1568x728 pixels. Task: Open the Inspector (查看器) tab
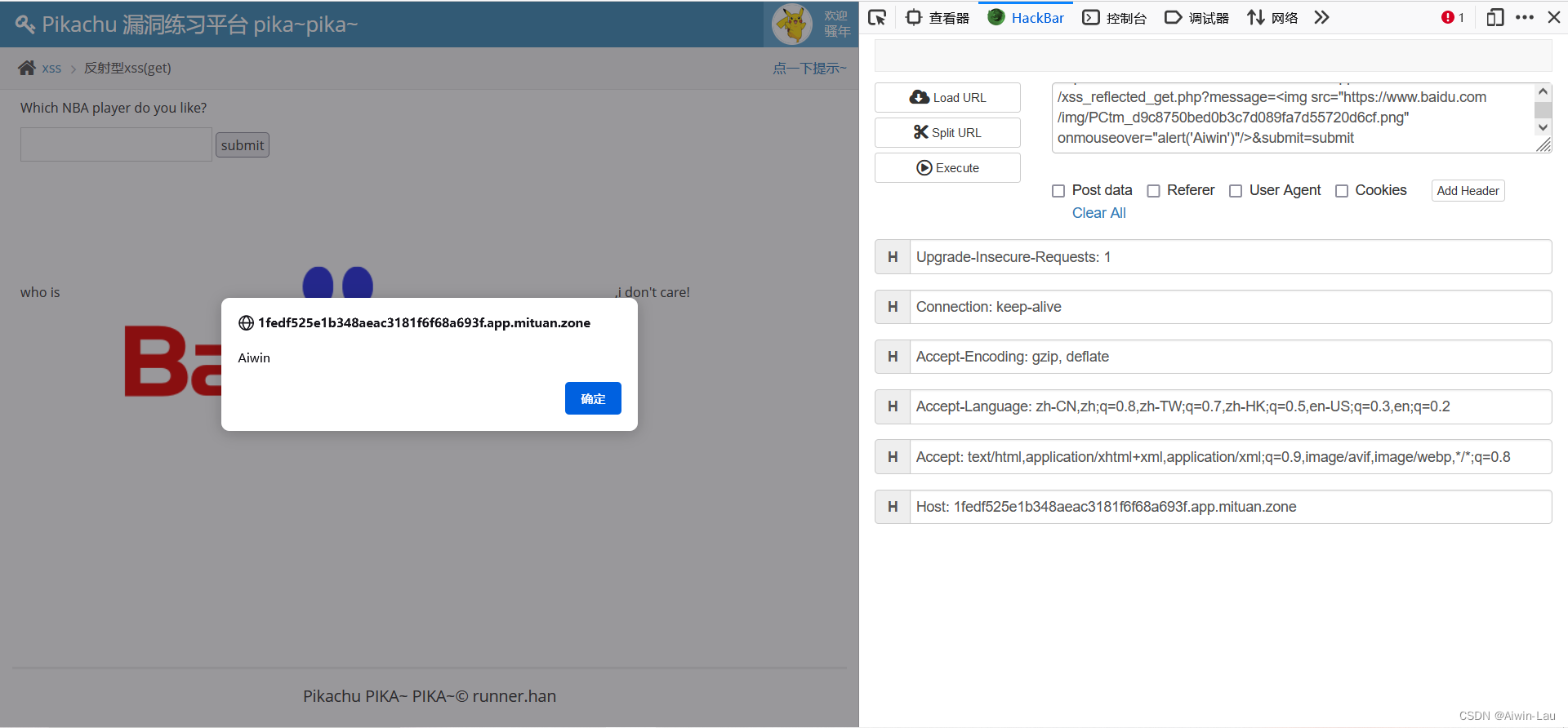pyautogui.click(x=938, y=17)
